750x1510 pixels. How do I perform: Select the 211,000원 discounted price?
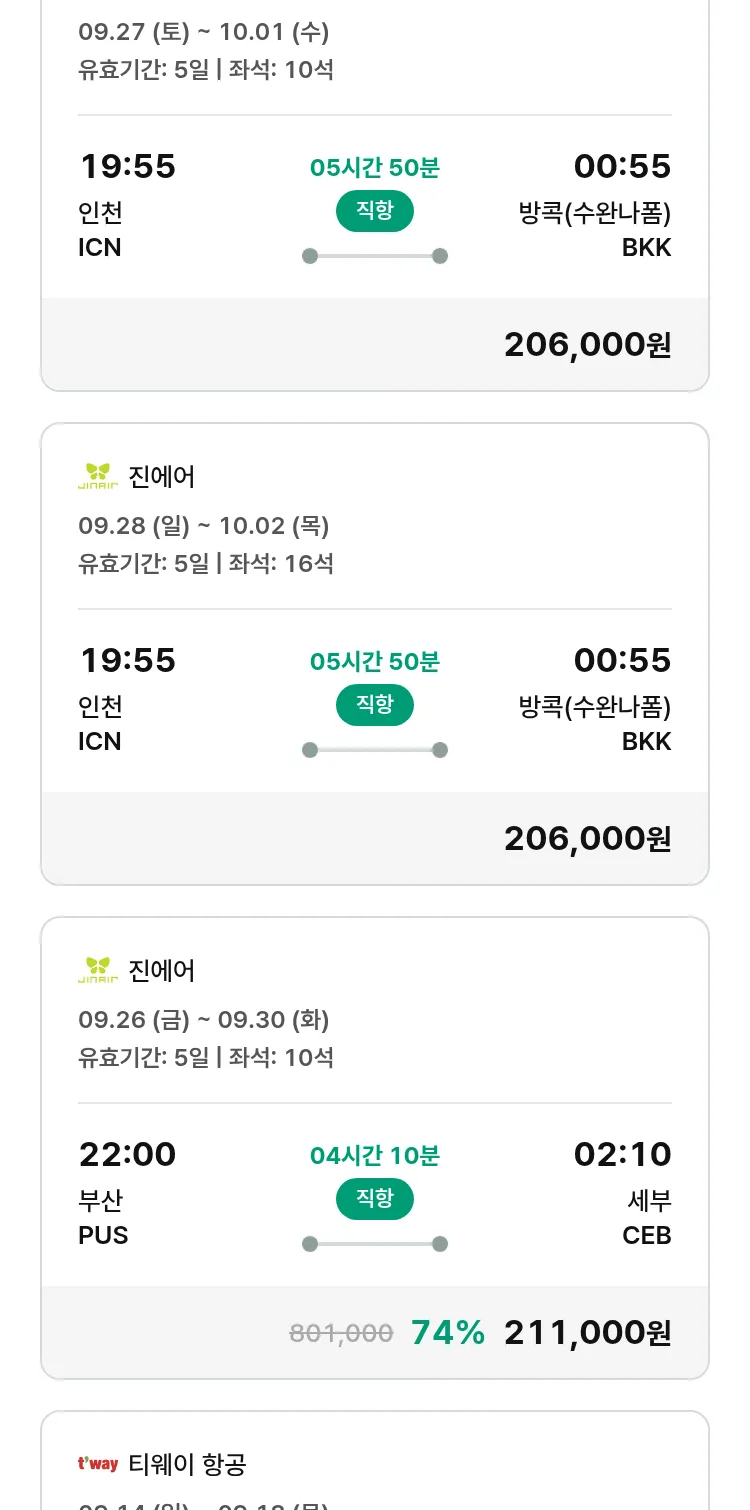point(587,1332)
